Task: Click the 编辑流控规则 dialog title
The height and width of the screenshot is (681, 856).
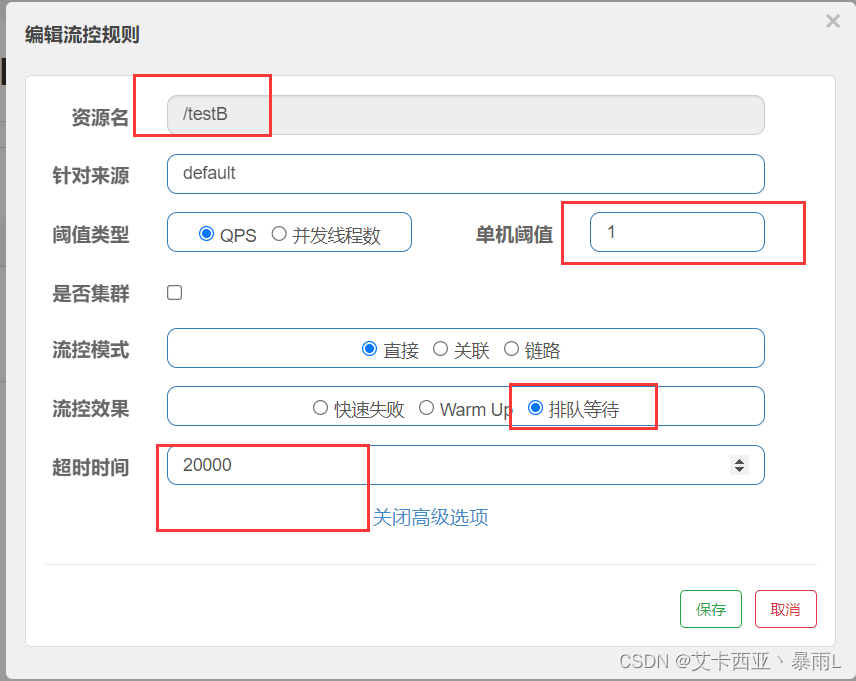Action: pyautogui.click(x=82, y=34)
